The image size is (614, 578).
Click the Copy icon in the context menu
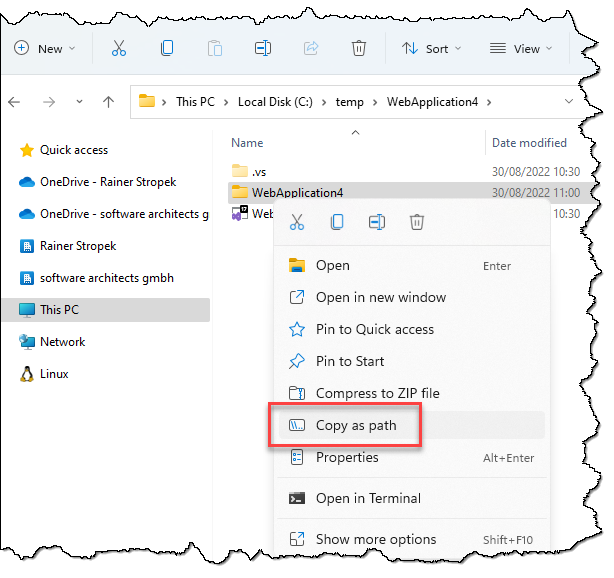[x=337, y=222]
